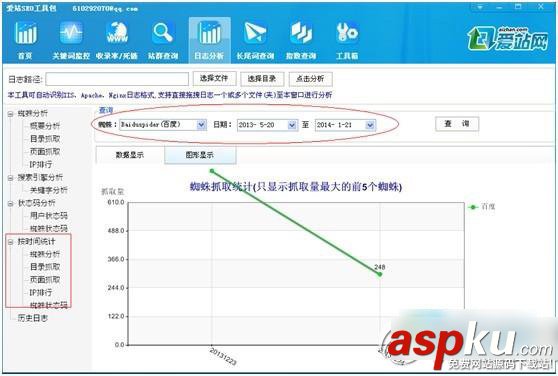Switch to the 数据显示 tab

(130, 155)
